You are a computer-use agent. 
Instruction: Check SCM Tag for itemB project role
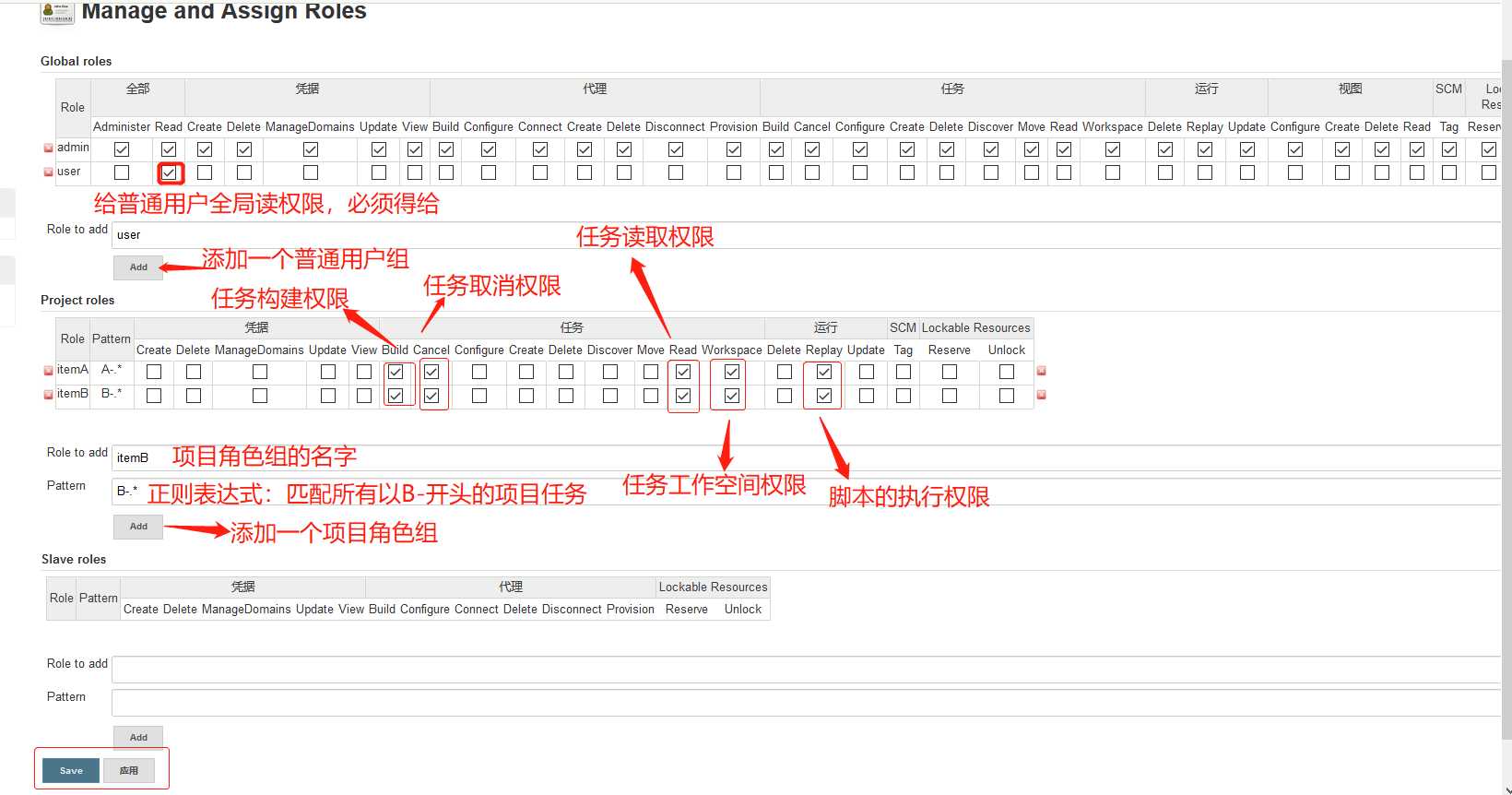pyautogui.click(x=904, y=396)
